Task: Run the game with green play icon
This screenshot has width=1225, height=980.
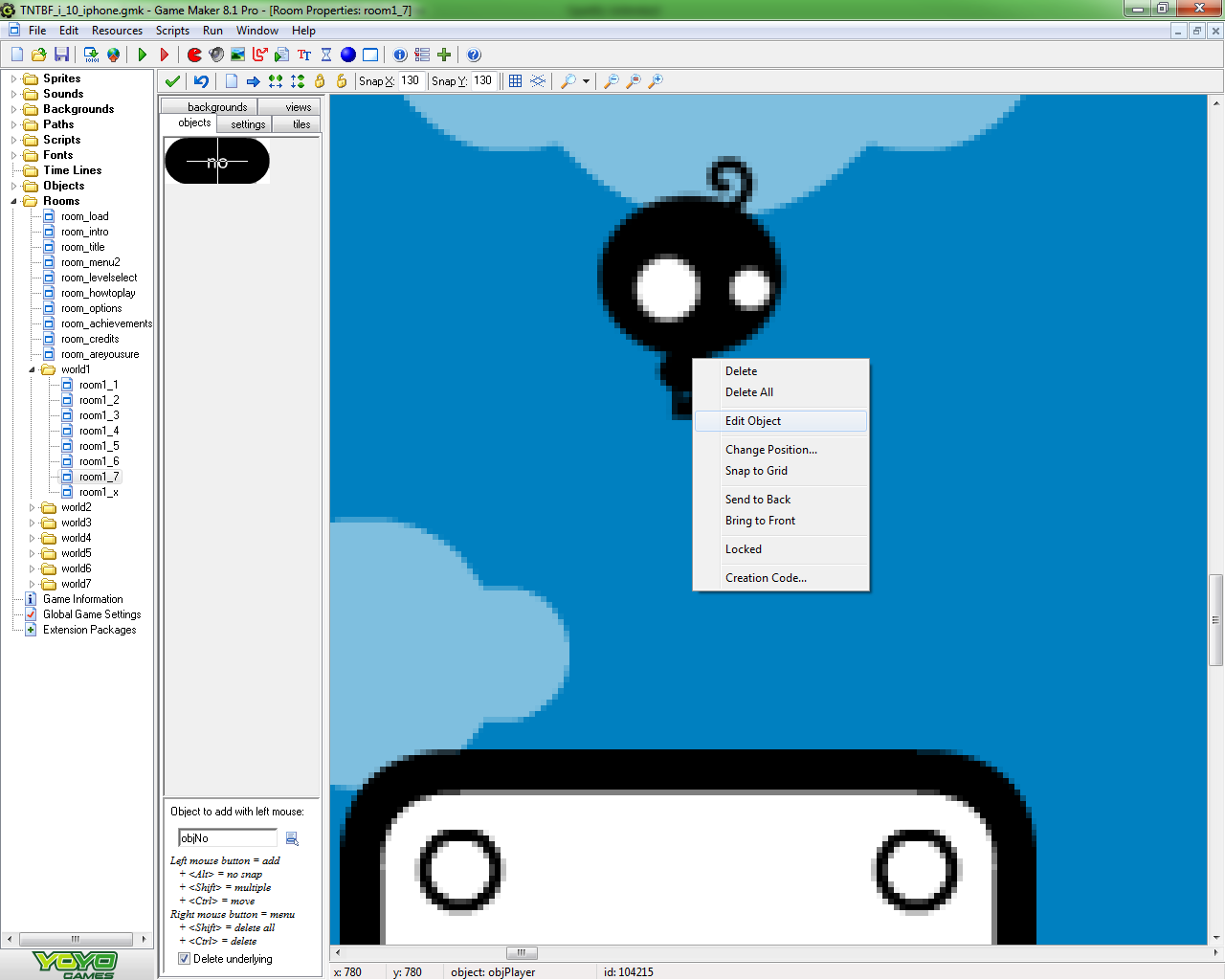Action: (x=143, y=55)
